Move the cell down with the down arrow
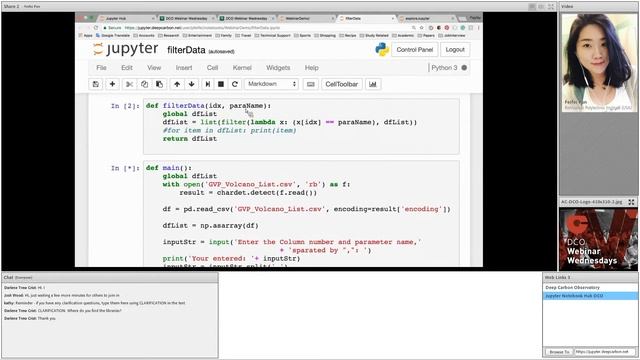 pyautogui.click(x=191, y=84)
